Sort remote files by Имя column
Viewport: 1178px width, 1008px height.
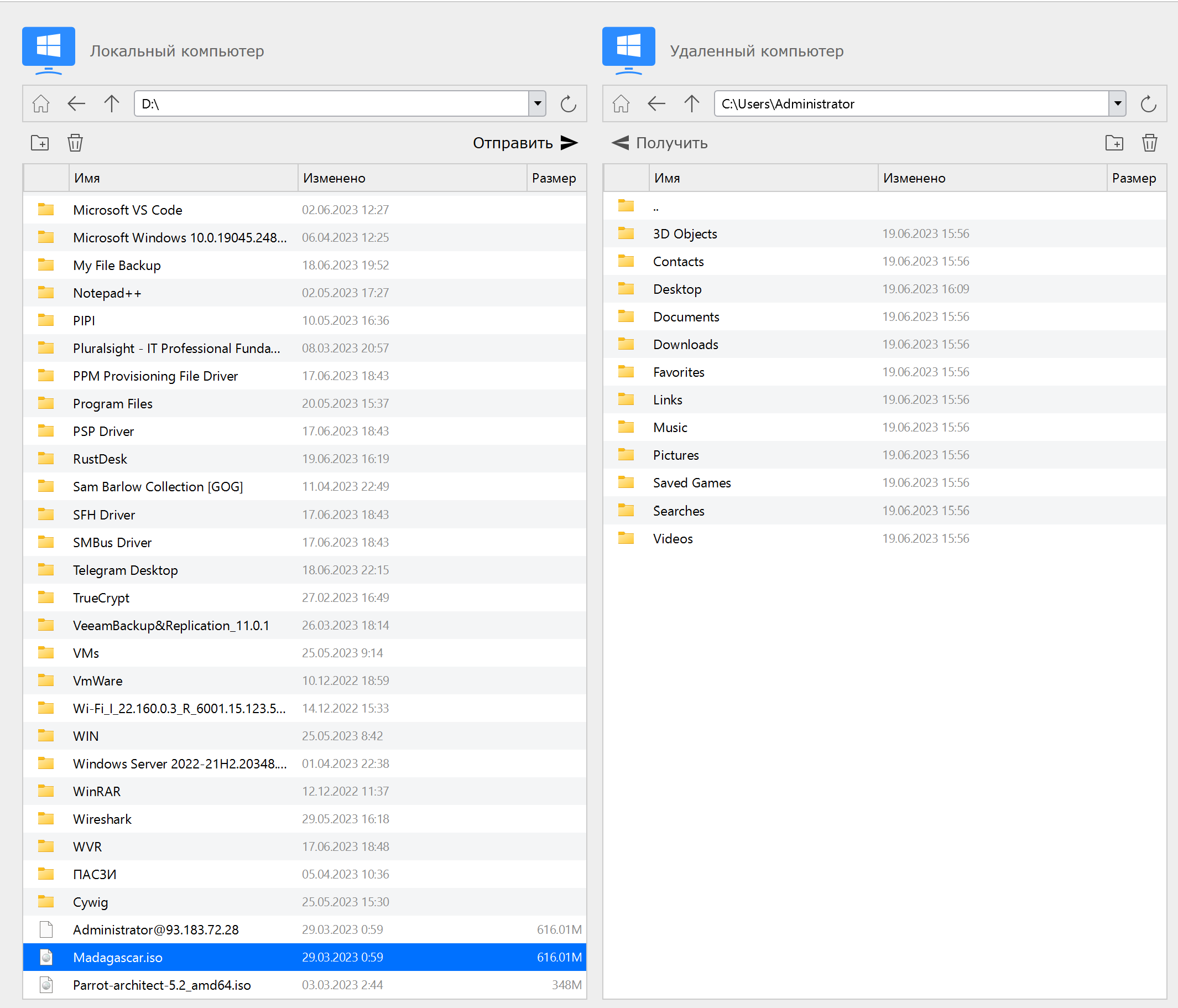tap(763, 178)
